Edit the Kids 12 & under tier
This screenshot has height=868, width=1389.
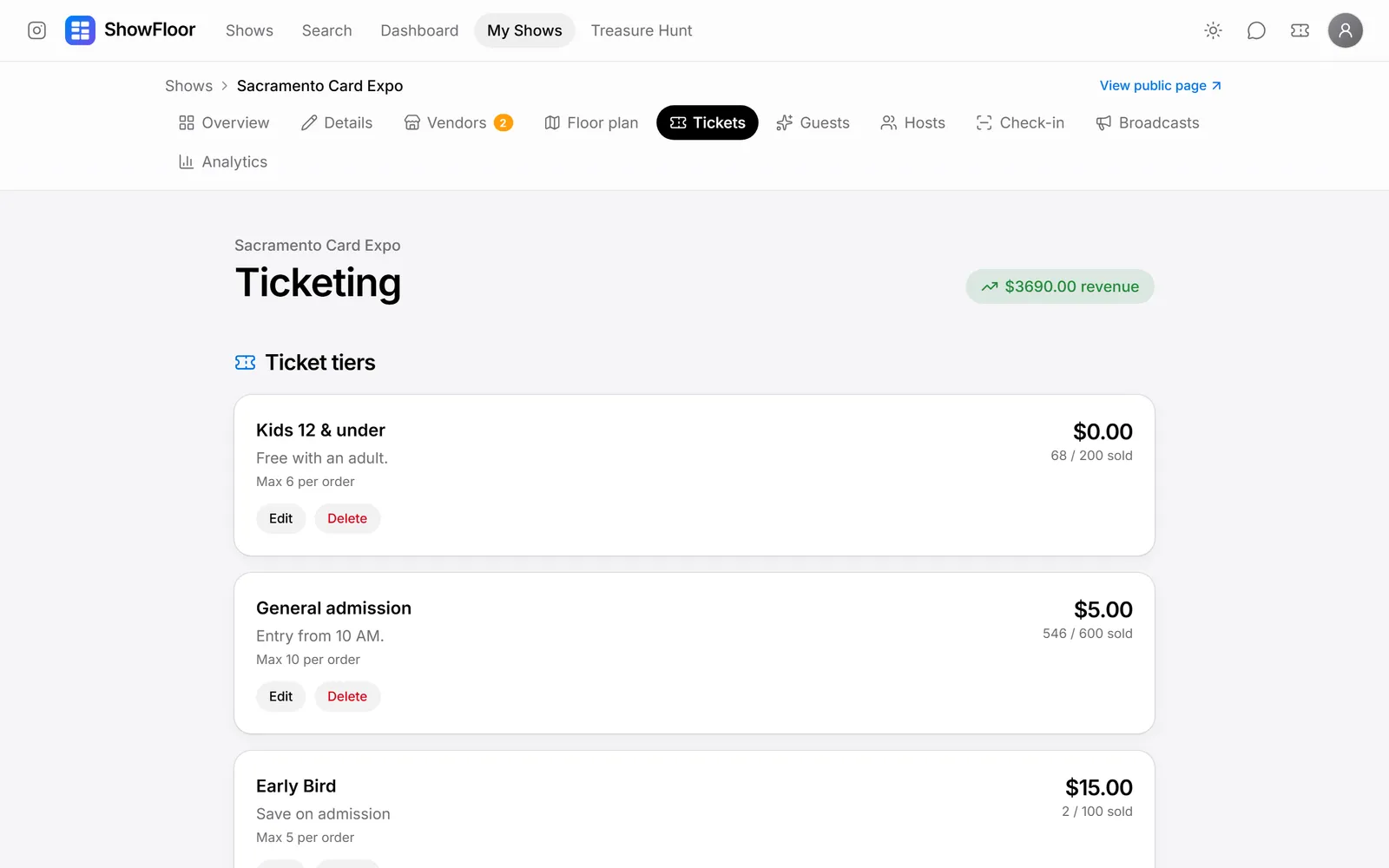280,518
